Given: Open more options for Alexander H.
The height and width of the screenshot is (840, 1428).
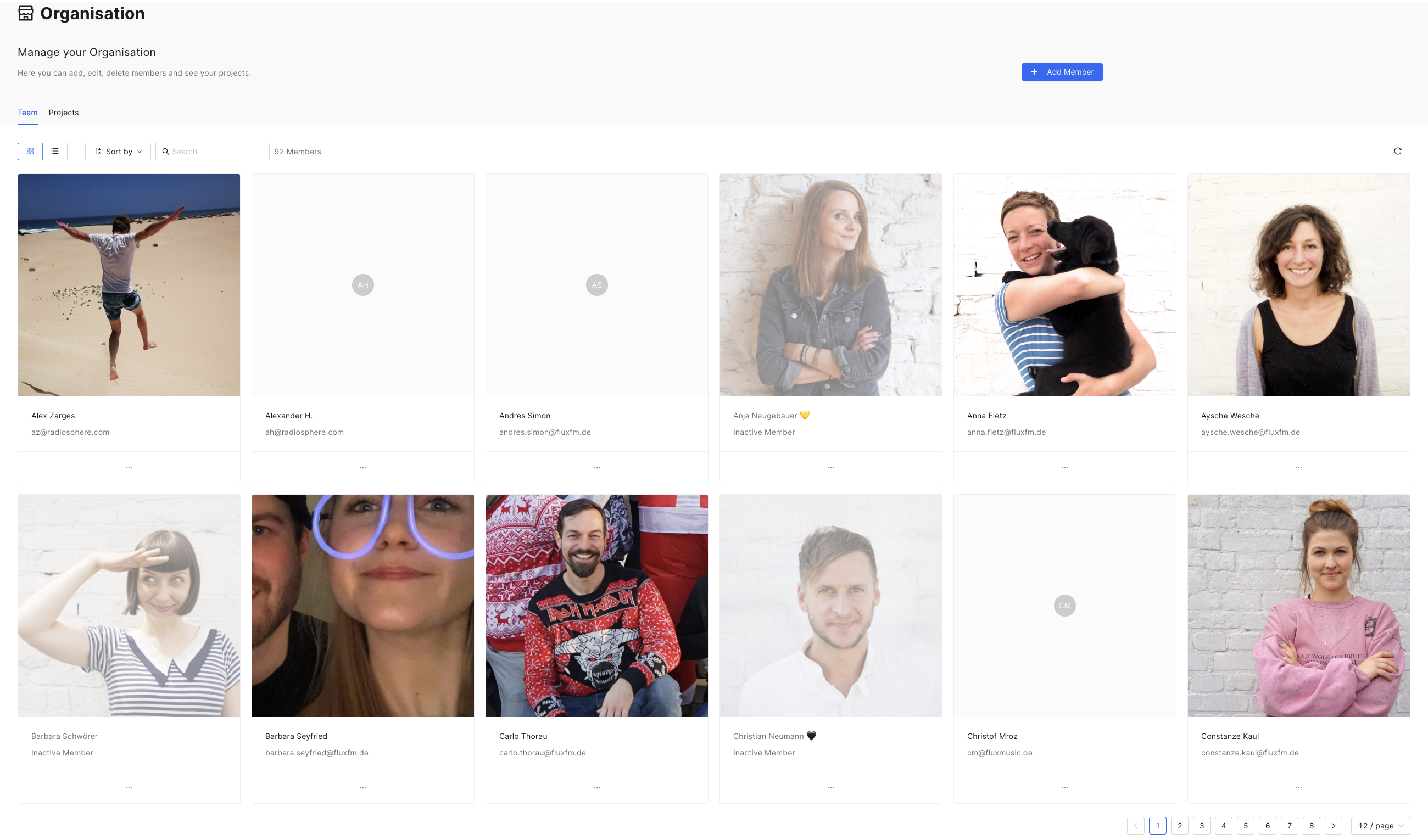Looking at the screenshot, I should (363, 467).
